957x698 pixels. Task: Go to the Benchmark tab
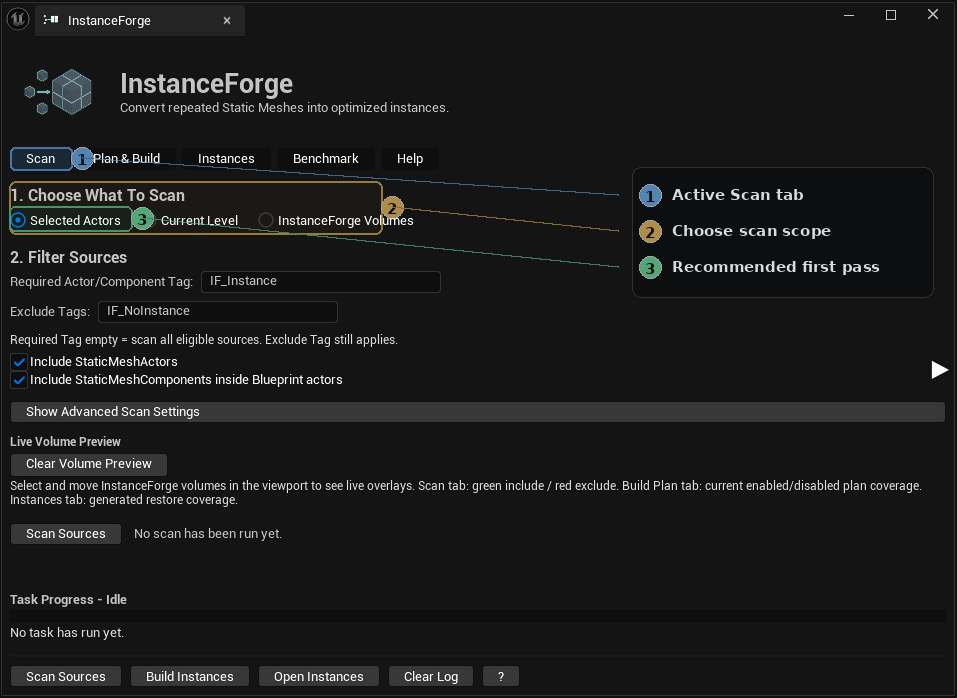(x=325, y=159)
